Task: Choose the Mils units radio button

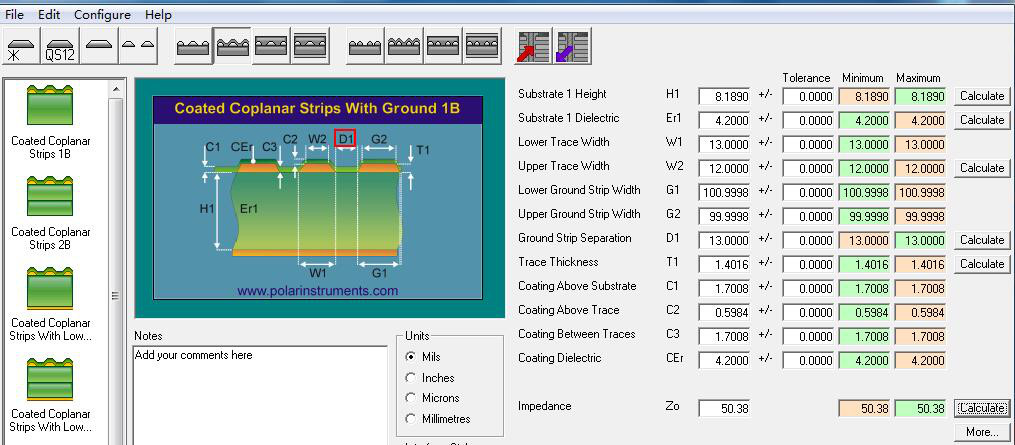Action: click(x=411, y=357)
